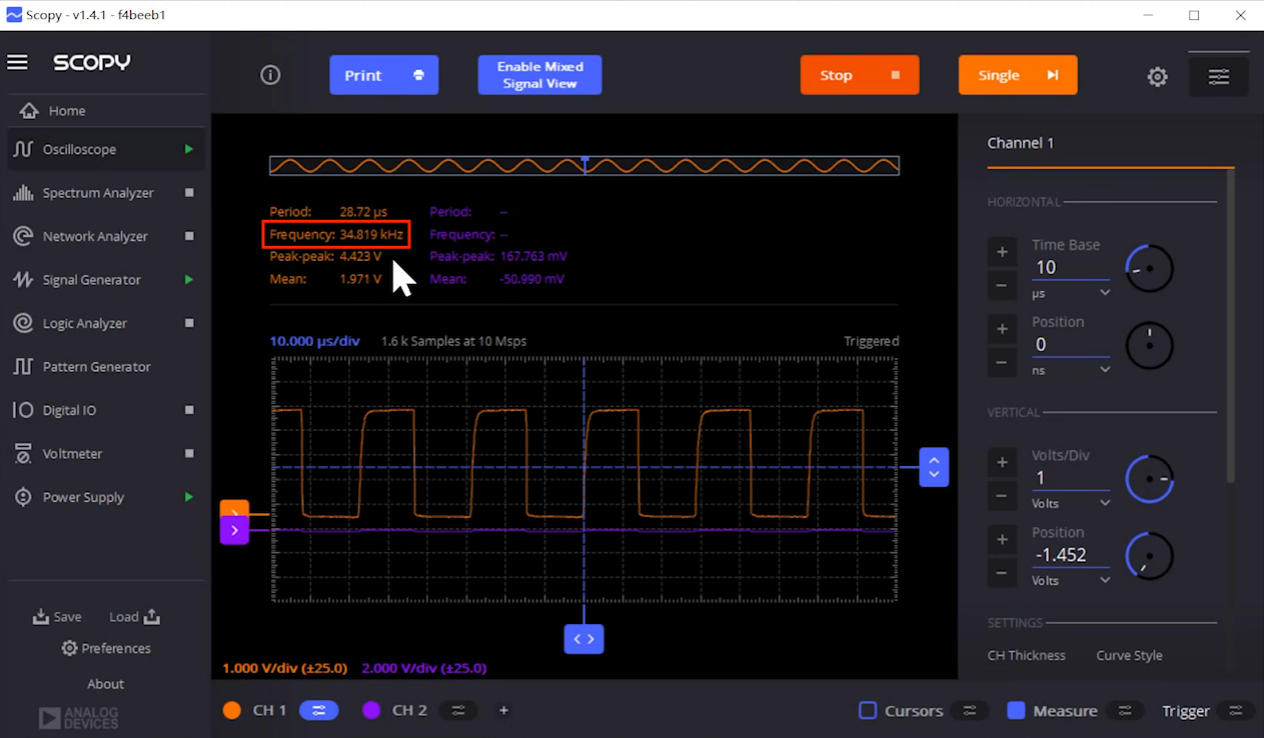1264x738 pixels.
Task: Open CH 2 settings menu button
Action: coord(458,710)
